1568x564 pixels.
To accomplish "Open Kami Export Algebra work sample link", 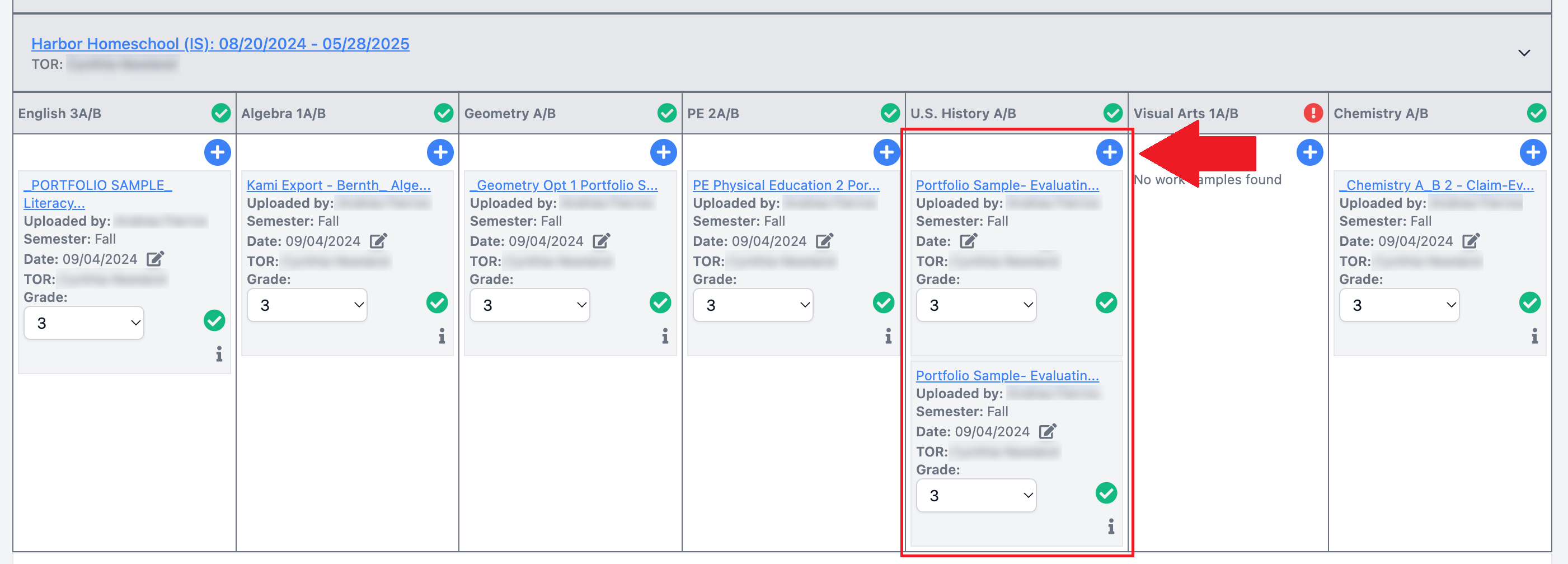I will coord(339,185).
